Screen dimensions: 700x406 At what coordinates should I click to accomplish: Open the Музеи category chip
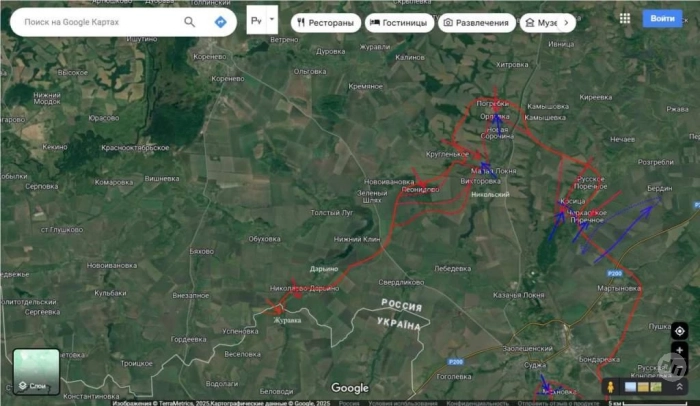(541, 23)
